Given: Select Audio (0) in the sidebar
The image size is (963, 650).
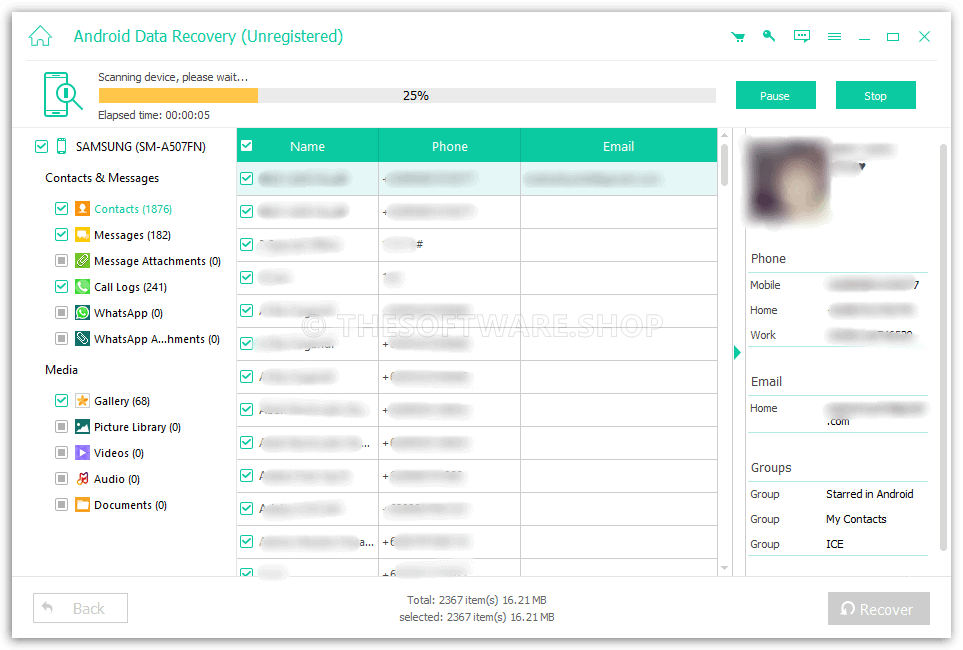Looking at the screenshot, I should (x=117, y=479).
